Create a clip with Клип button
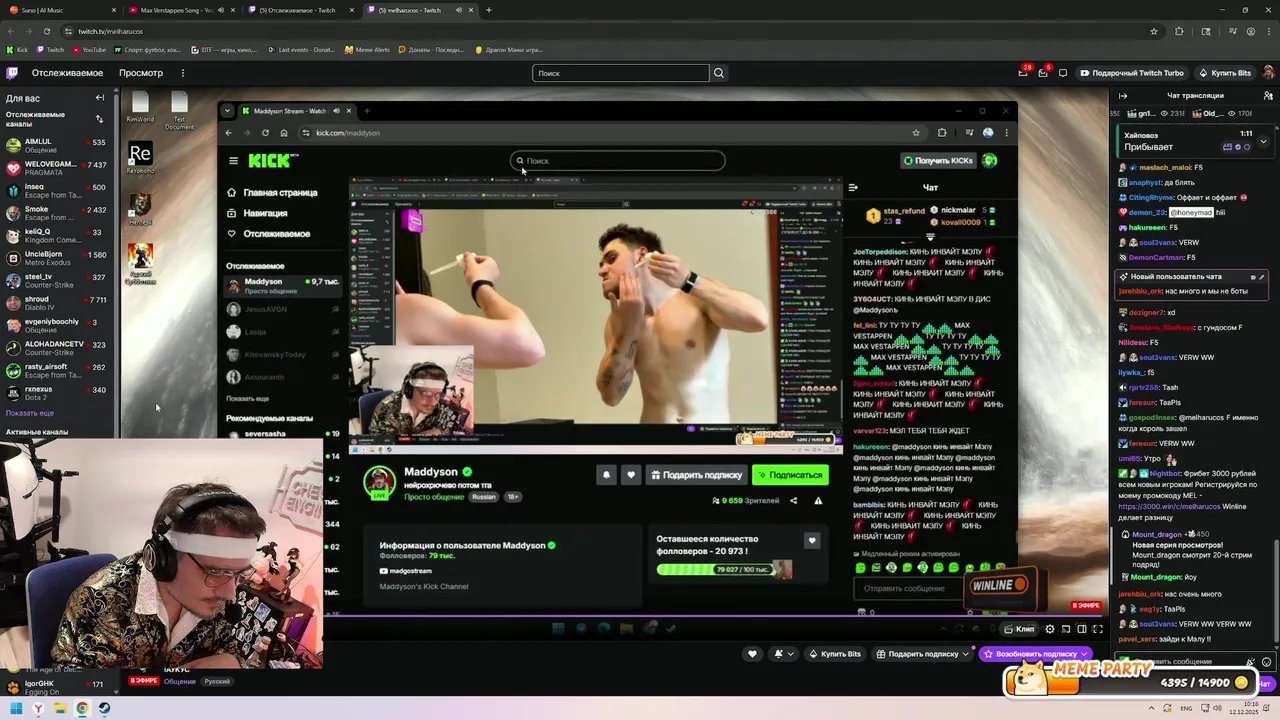1280x720 pixels. coord(1019,629)
